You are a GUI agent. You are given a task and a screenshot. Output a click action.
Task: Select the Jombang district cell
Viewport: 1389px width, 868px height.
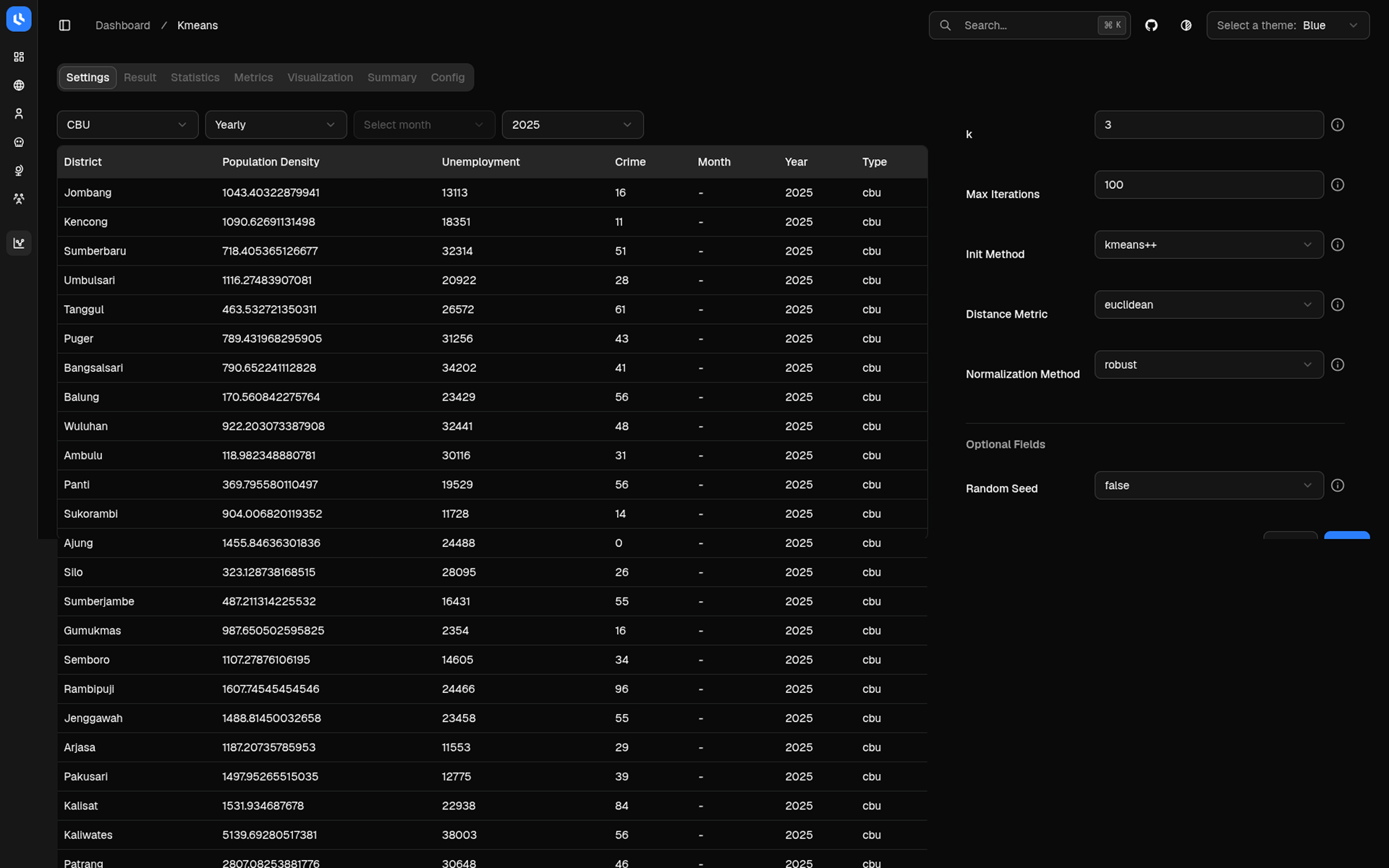(x=88, y=193)
